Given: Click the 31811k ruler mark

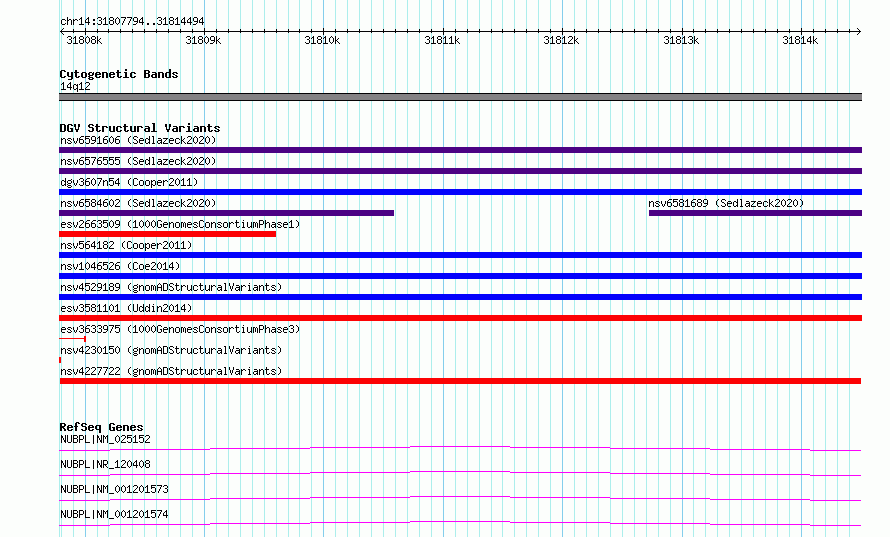Looking at the screenshot, I should (442, 40).
